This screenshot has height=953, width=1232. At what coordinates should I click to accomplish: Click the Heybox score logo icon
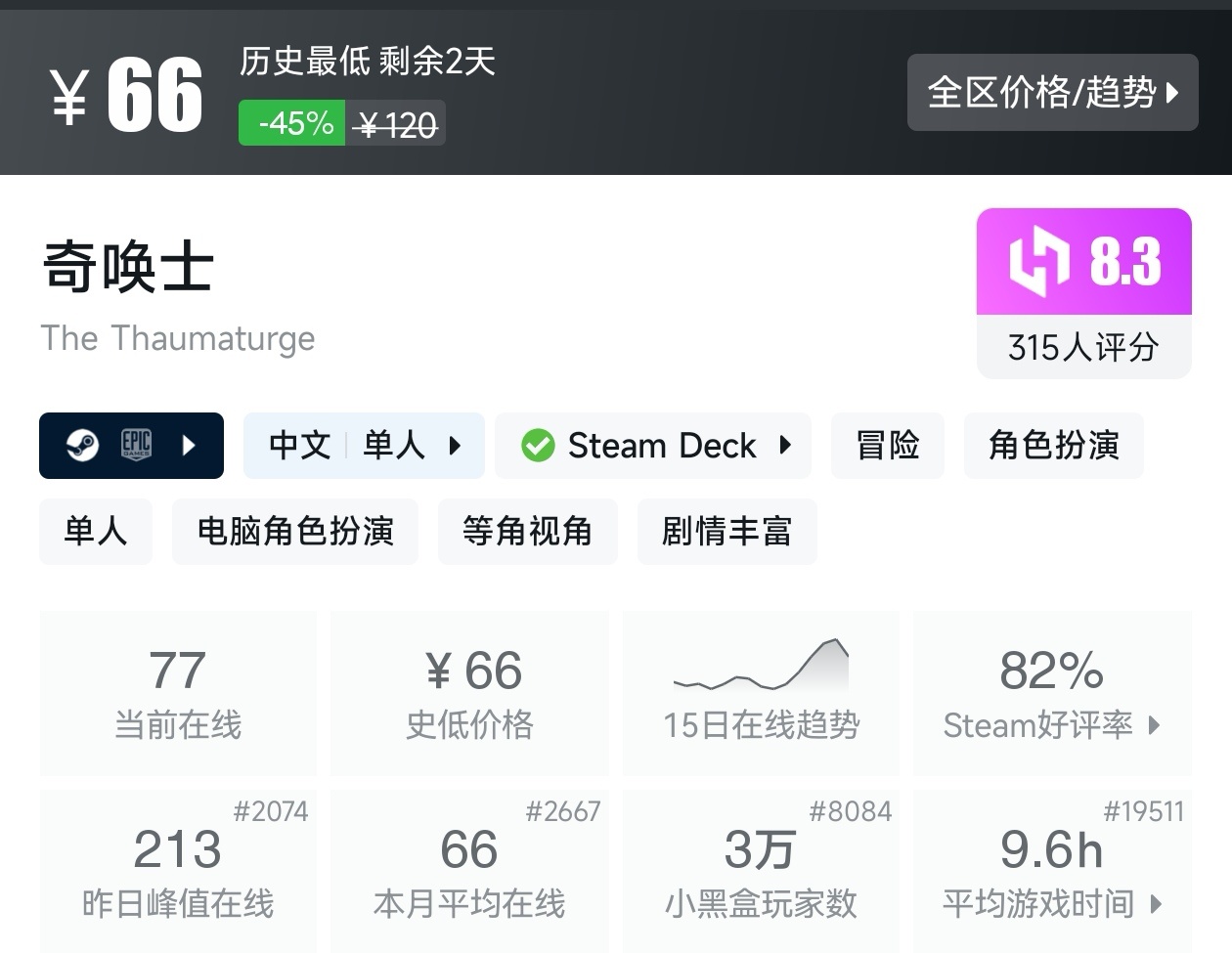pos(1038,261)
